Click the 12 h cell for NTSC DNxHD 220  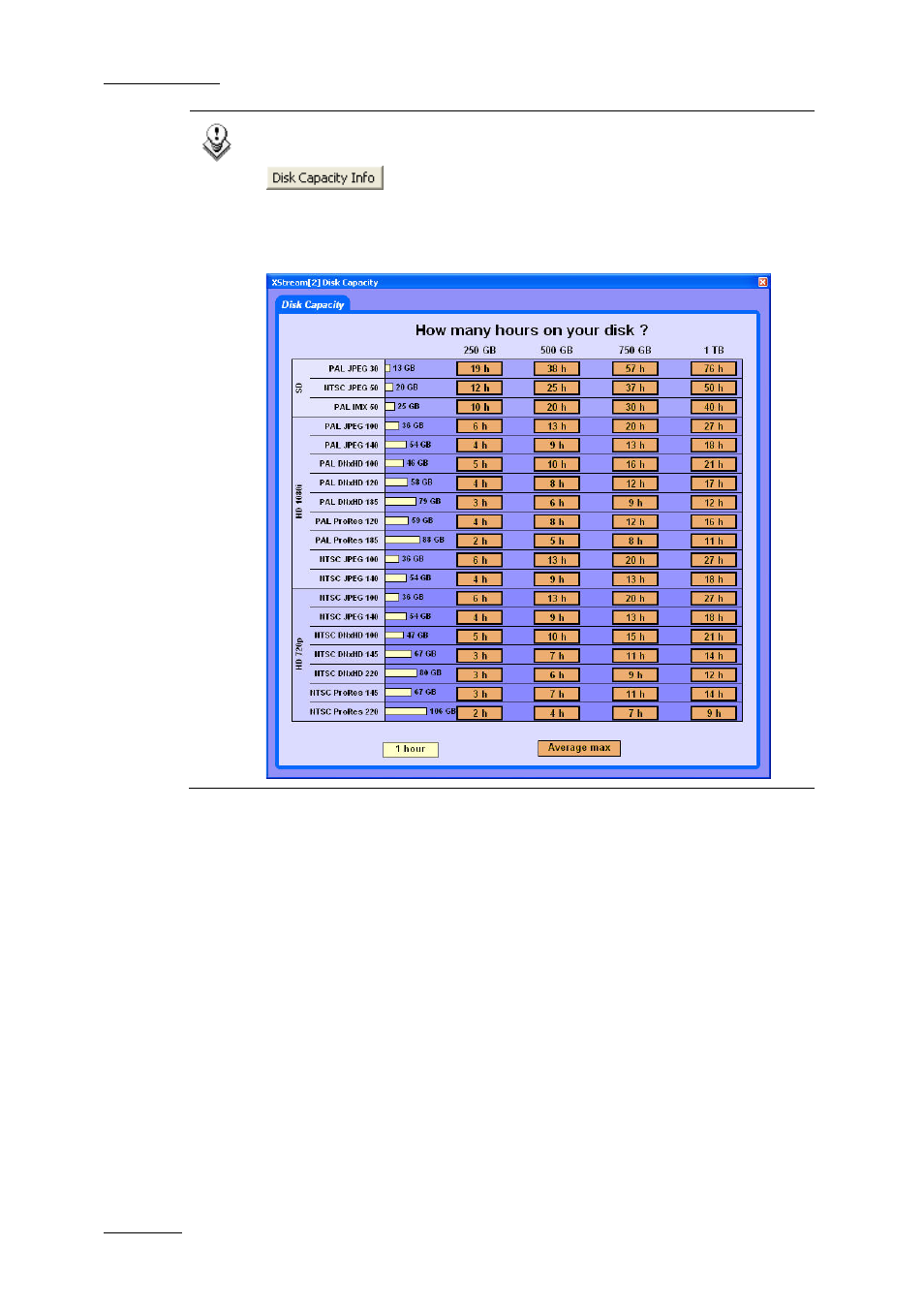coord(714,674)
